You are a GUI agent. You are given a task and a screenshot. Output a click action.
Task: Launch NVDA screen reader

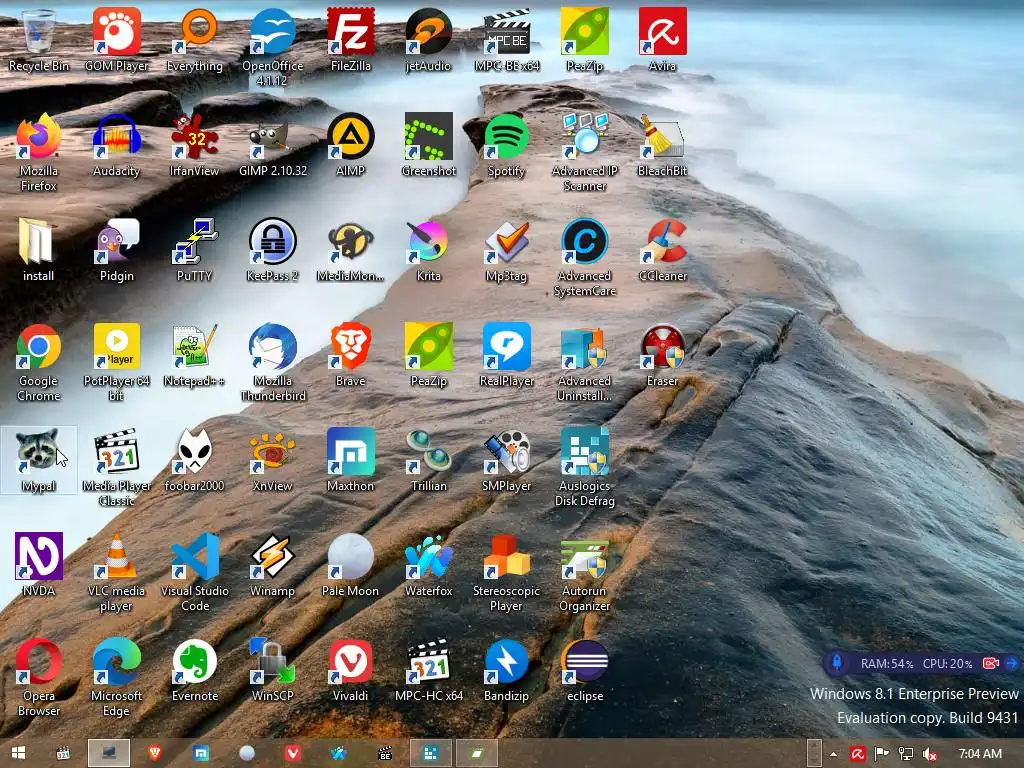pyautogui.click(x=39, y=565)
